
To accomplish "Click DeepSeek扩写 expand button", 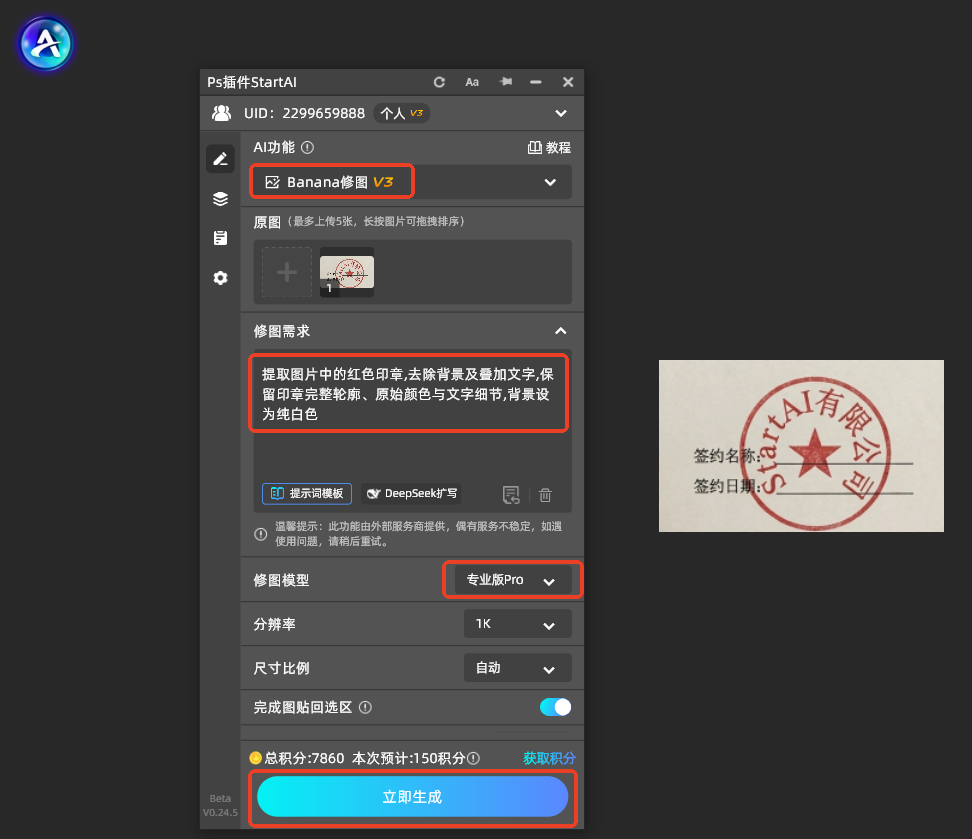I will point(412,494).
